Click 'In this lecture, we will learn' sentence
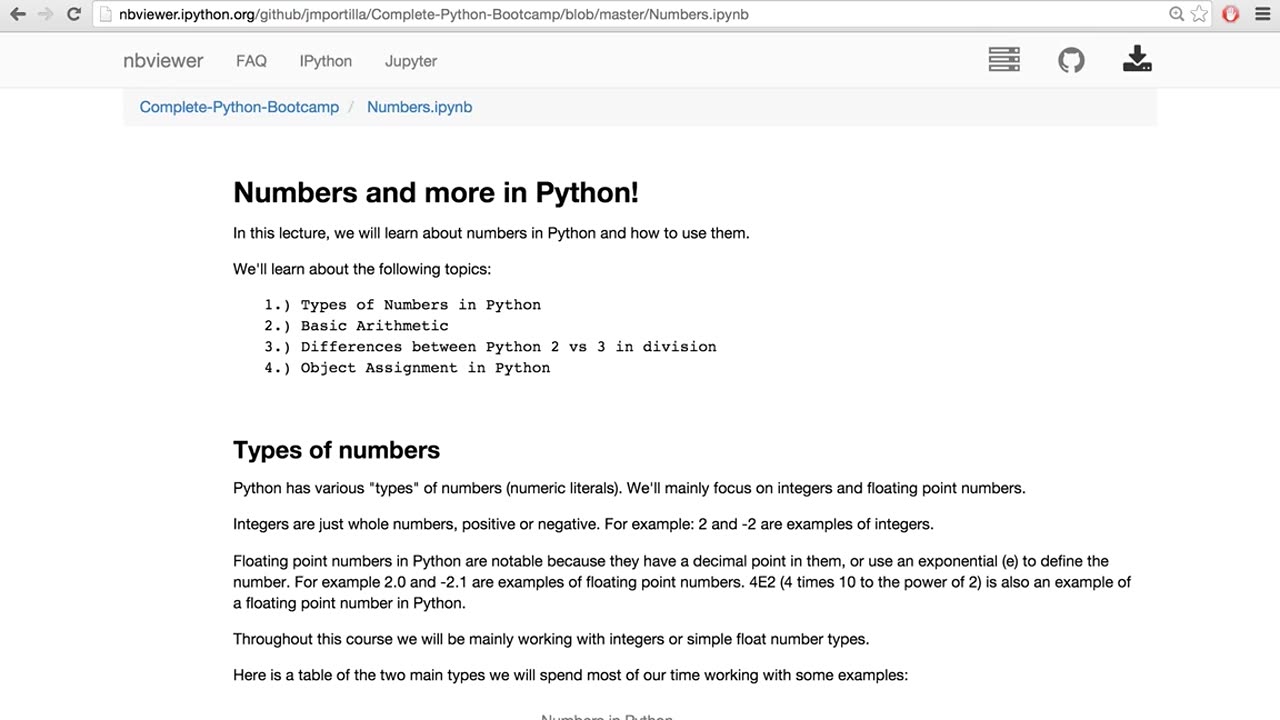The width and height of the screenshot is (1280, 720). 491,233
